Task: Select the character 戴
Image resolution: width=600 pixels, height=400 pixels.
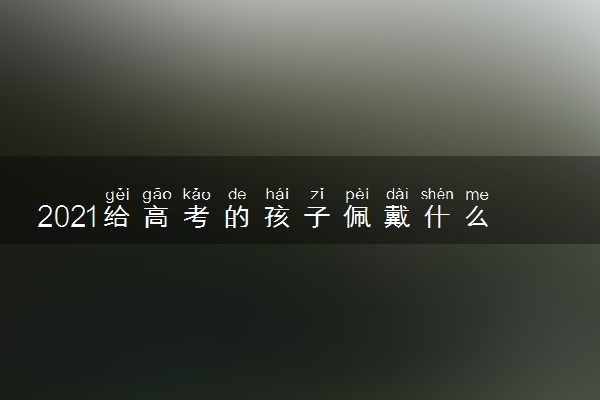Action: 397,217
